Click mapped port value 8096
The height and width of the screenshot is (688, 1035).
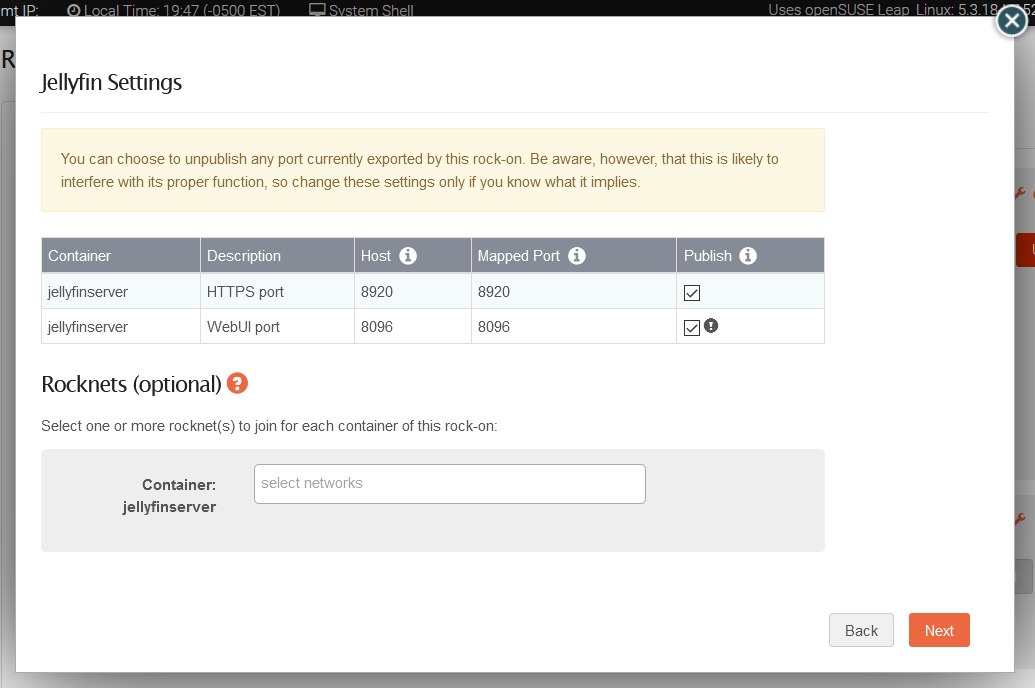tap(494, 327)
